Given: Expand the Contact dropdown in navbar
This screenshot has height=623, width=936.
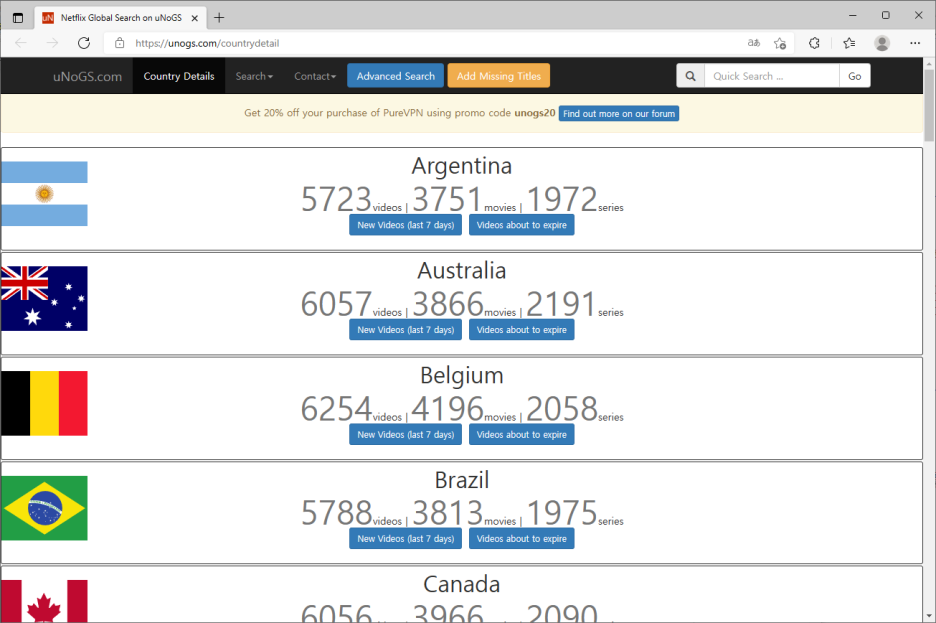Looking at the screenshot, I should (x=315, y=76).
